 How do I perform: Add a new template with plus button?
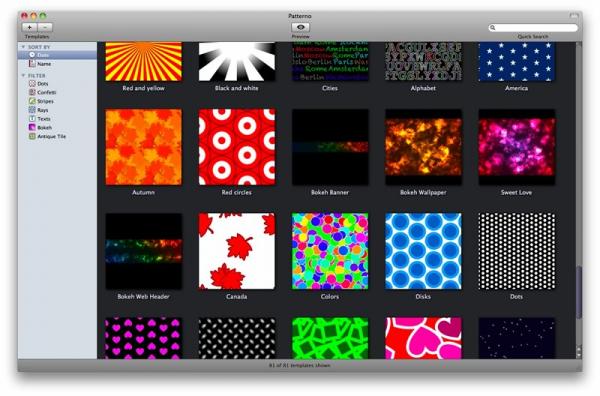point(29,28)
